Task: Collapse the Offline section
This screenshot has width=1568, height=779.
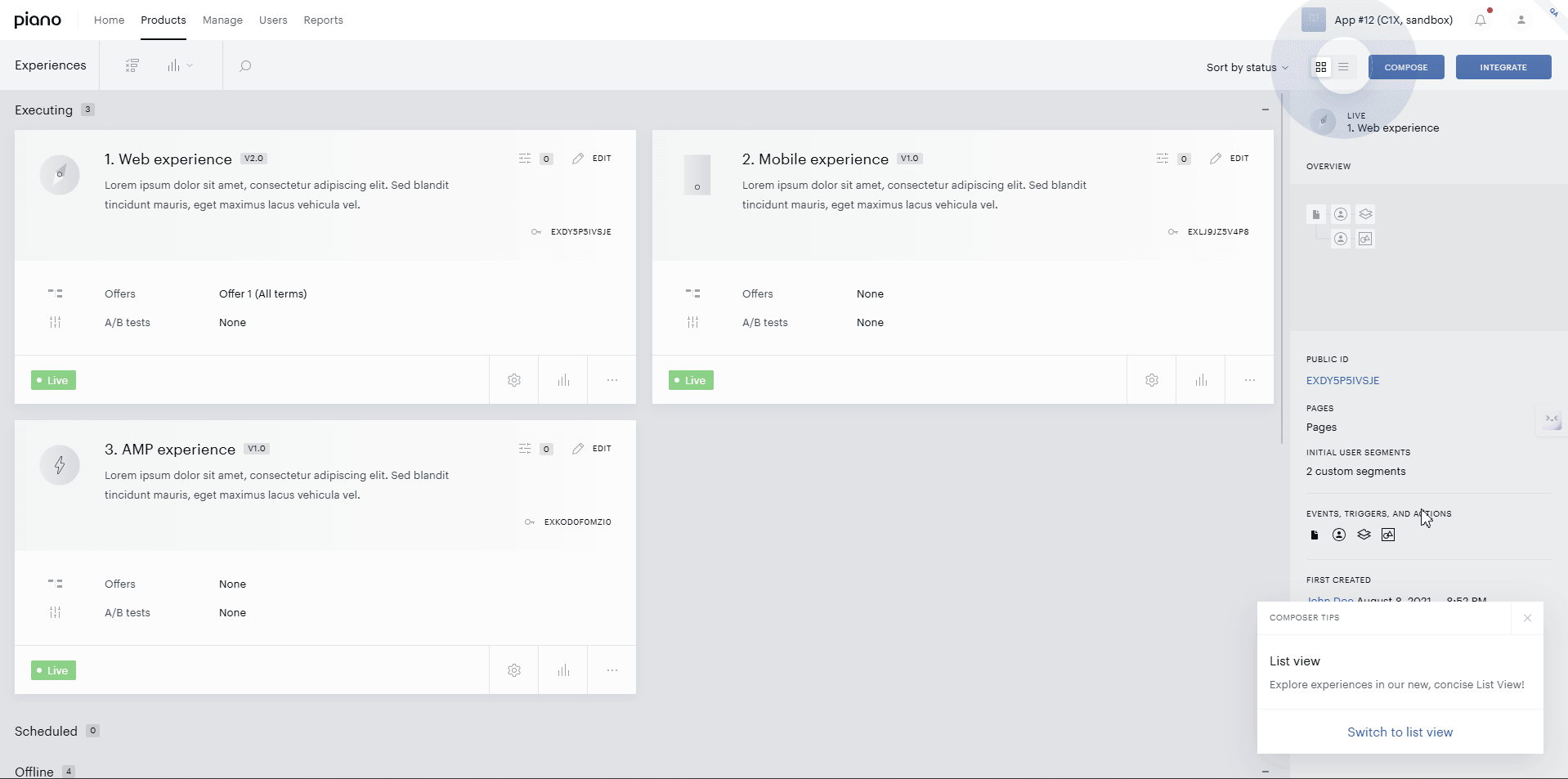Action: [1266, 771]
